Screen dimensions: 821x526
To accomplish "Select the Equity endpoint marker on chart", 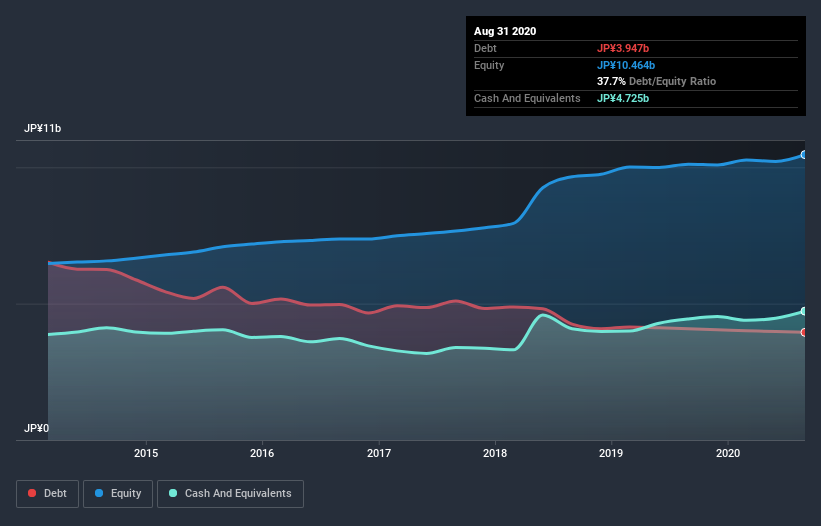I will [x=804, y=155].
